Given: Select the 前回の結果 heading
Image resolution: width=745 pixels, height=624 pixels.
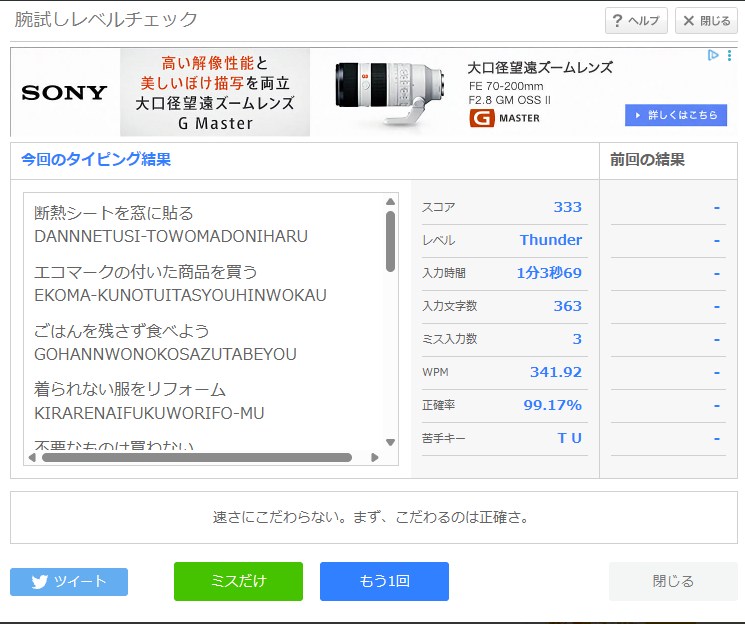Looking at the screenshot, I should click(647, 160).
